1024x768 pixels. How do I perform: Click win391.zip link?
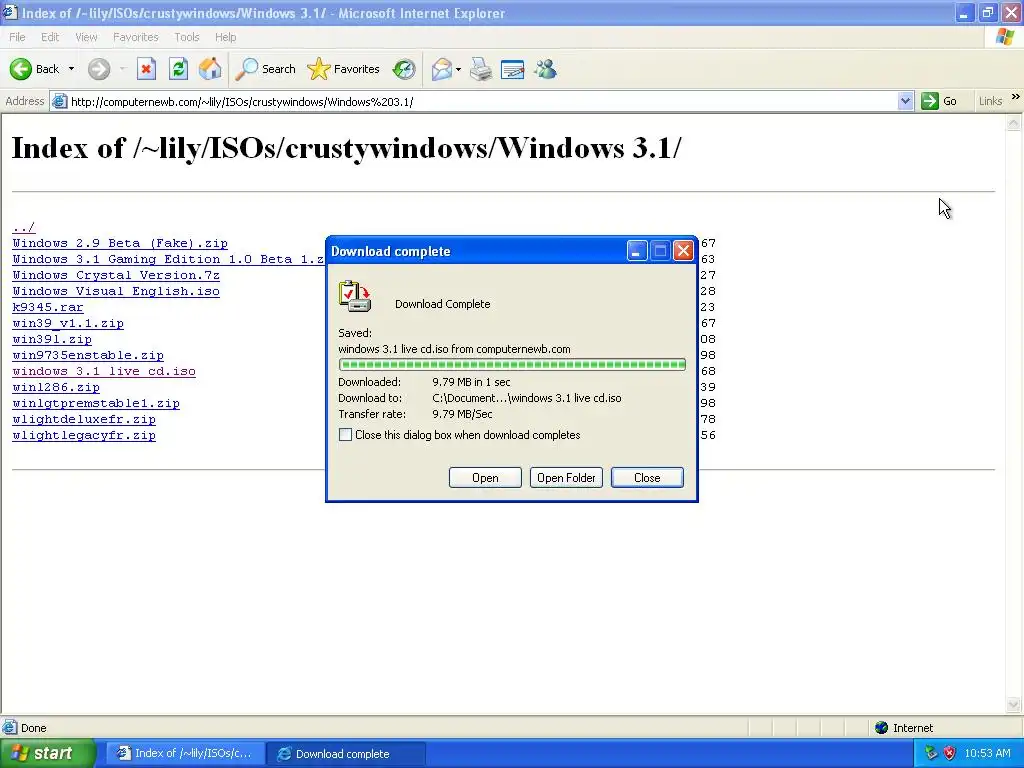click(x=52, y=339)
